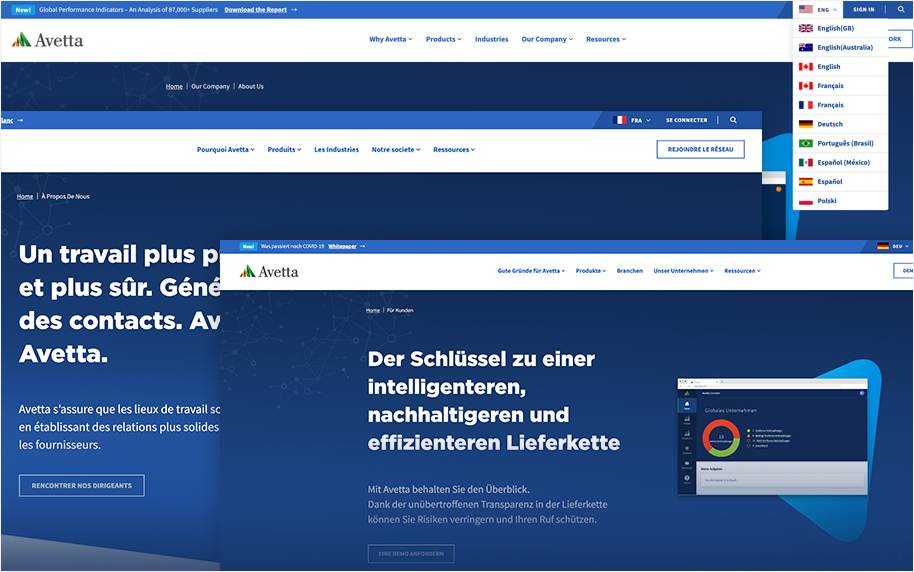Click SIGN IN in English top bar
This screenshot has height=572, width=914.
pyautogui.click(x=863, y=9)
